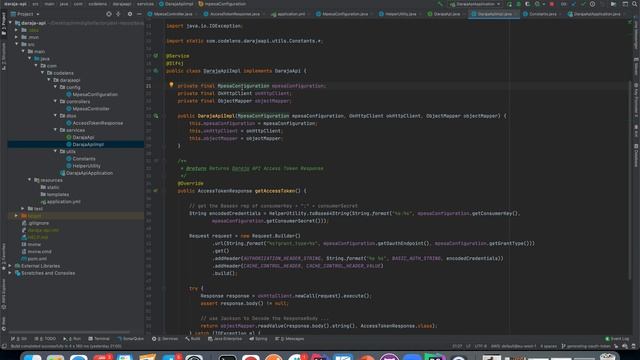Expand Scratches and Consoles node
640x360 pixels.
pyautogui.click(x=11, y=273)
